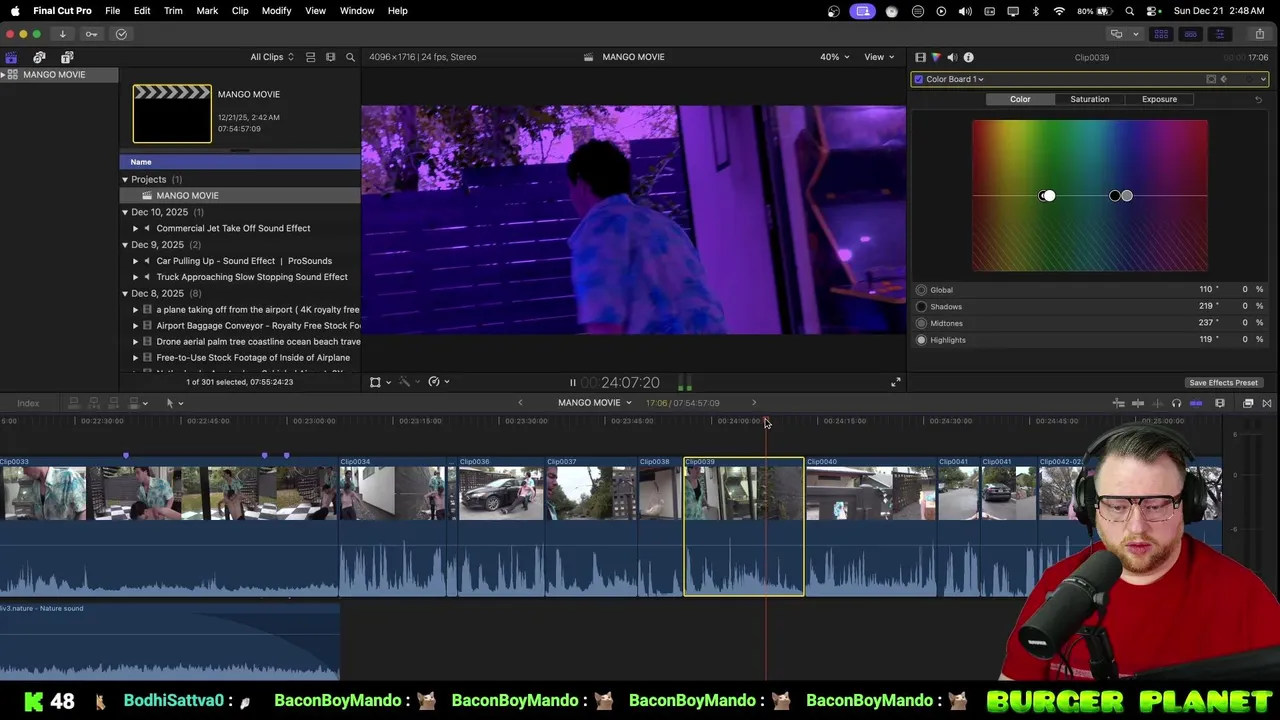
Task: Collapse the Dec 9, 2025 group
Action: (x=125, y=245)
